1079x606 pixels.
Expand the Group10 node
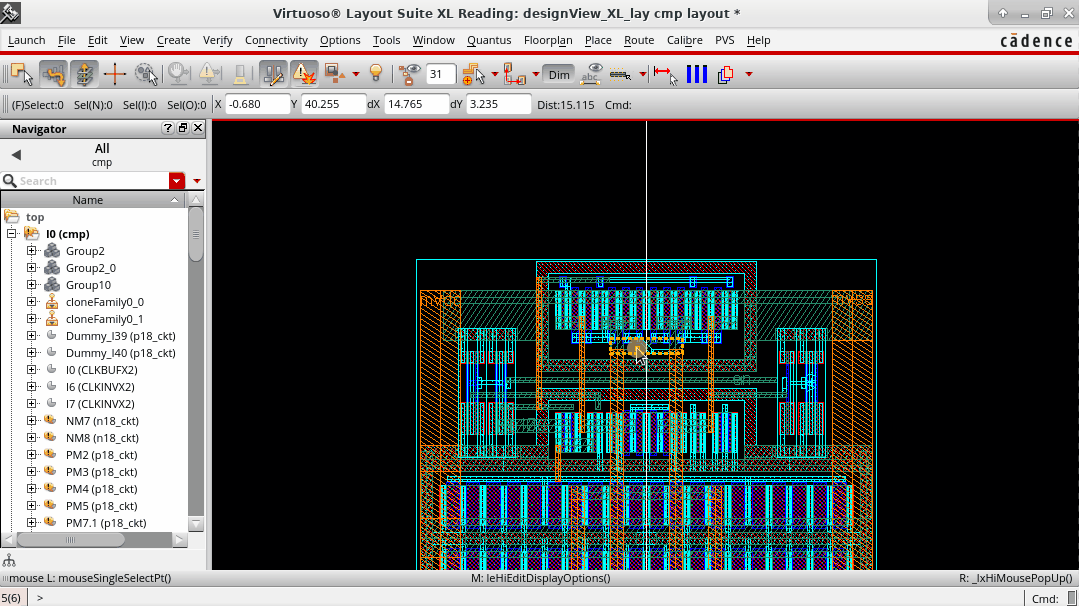pyautogui.click(x=32, y=285)
